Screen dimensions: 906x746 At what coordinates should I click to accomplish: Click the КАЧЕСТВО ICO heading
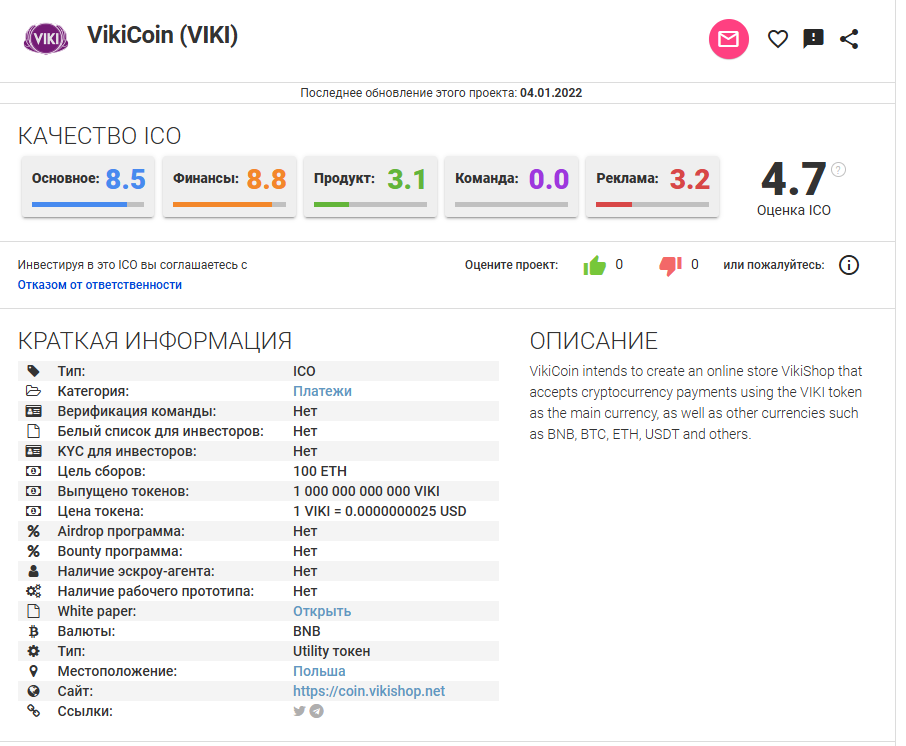click(99, 136)
